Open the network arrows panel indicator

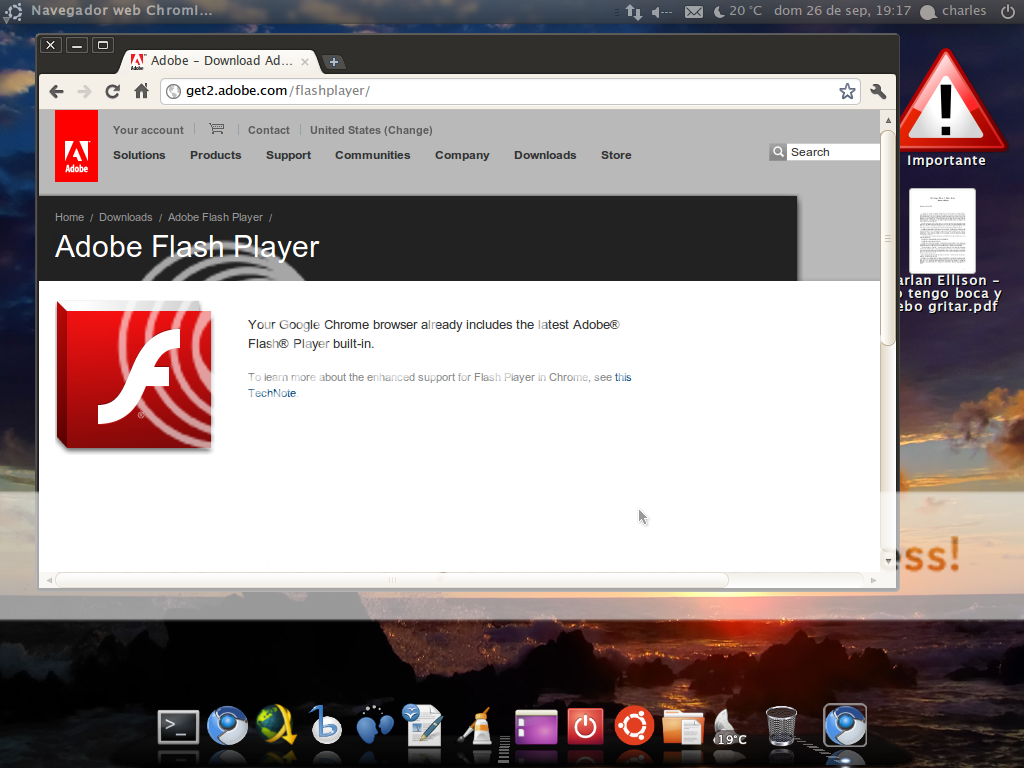(x=633, y=12)
